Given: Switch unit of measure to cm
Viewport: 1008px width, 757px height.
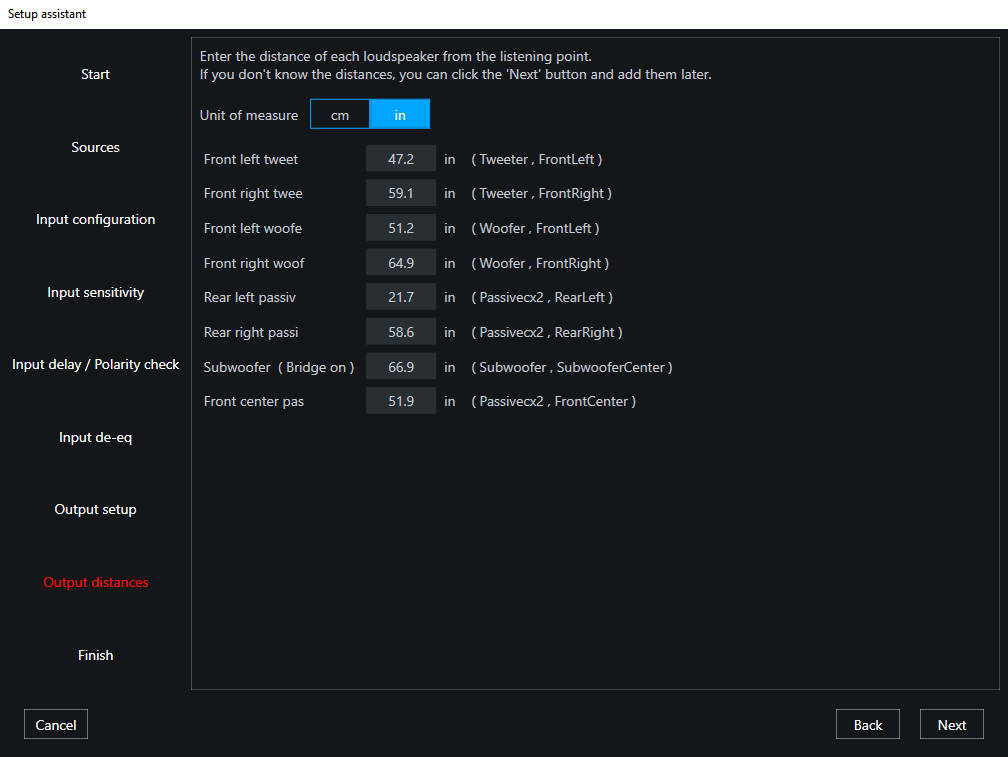Looking at the screenshot, I should coord(339,114).
